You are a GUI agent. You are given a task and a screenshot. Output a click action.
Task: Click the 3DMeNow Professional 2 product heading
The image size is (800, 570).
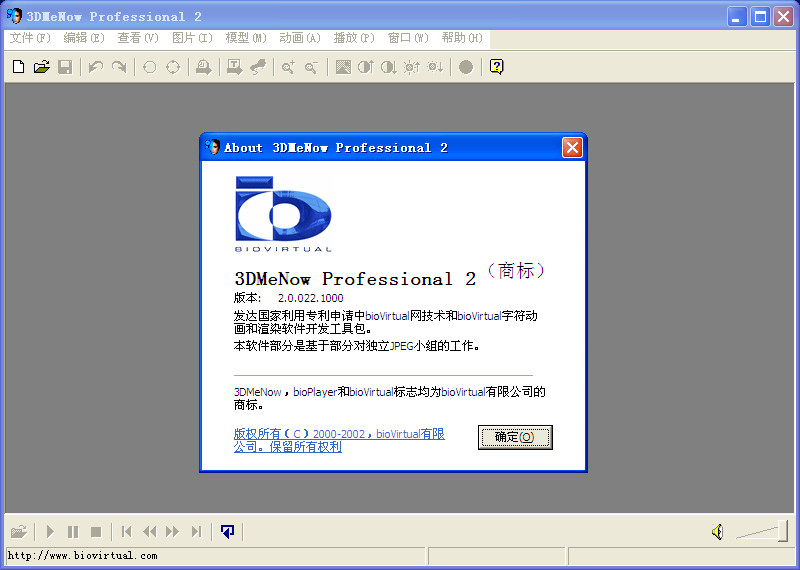355,279
